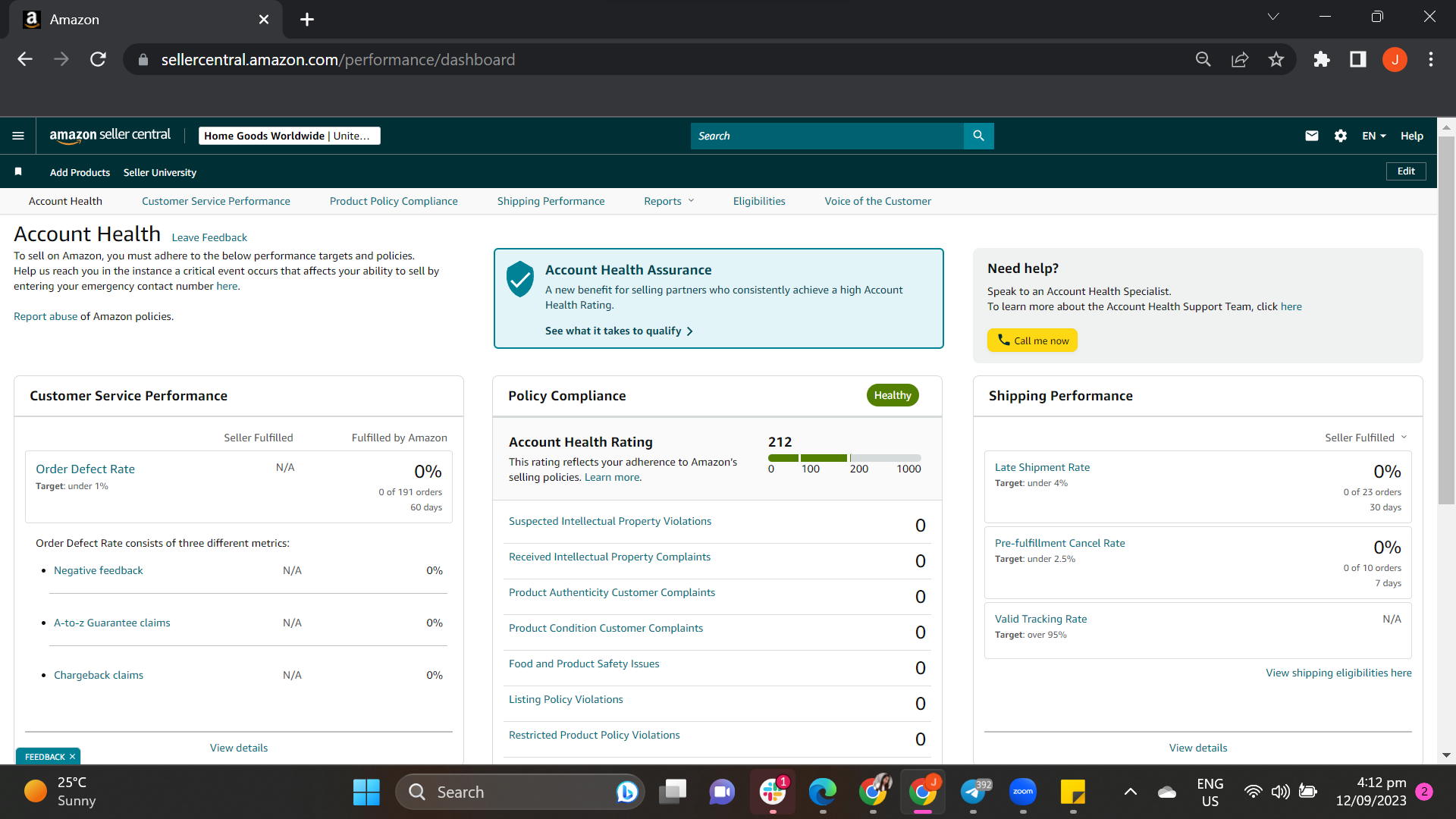
Task: Open the Eligibilities tab
Action: [x=759, y=201]
